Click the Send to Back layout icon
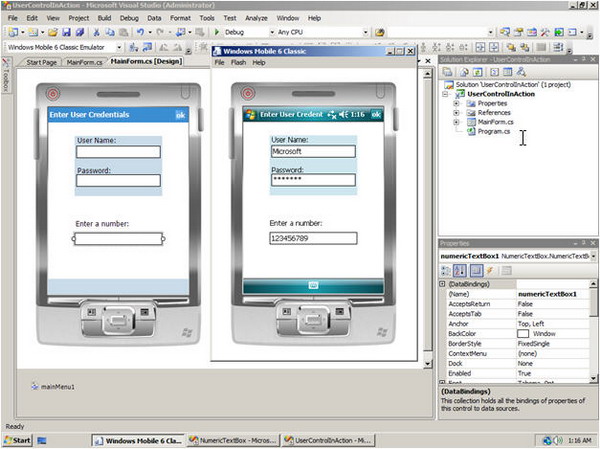Image resolution: width=600 pixels, height=449 pixels. pyautogui.click(x=524, y=47)
